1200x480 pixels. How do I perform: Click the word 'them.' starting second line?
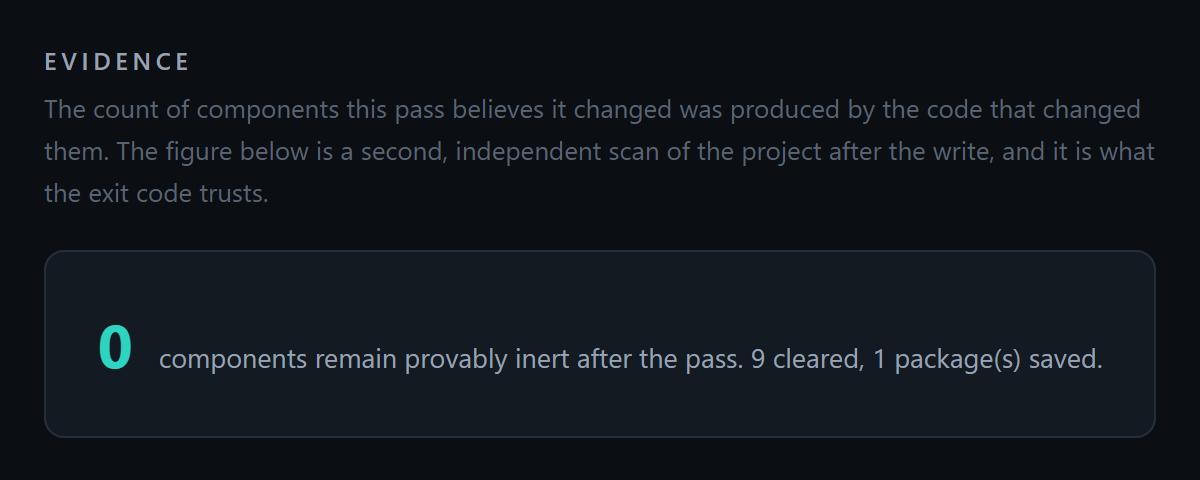[x=80, y=152]
